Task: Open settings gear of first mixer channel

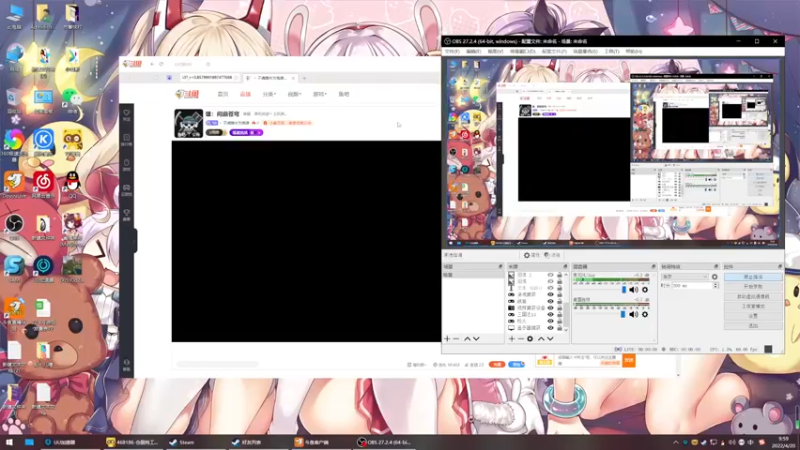Action: [x=645, y=290]
